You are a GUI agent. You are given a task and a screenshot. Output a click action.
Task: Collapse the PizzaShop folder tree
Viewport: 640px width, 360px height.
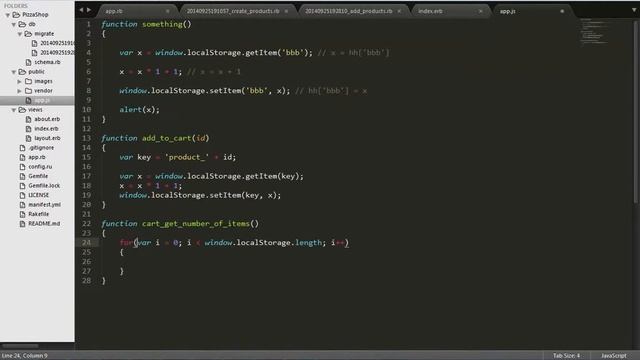tap(8, 15)
